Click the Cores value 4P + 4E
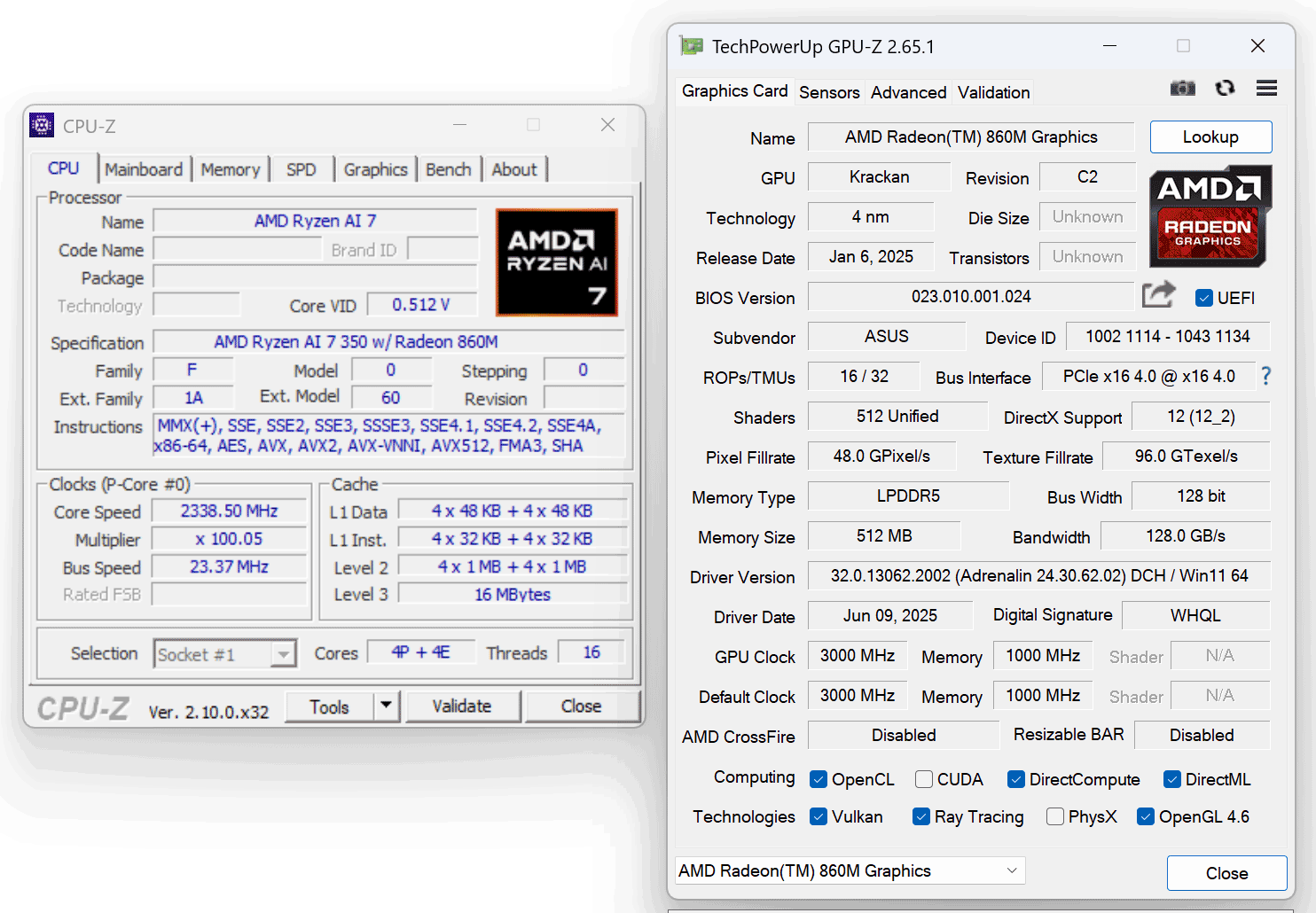The image size is (1316, 913). click(421, 652)
